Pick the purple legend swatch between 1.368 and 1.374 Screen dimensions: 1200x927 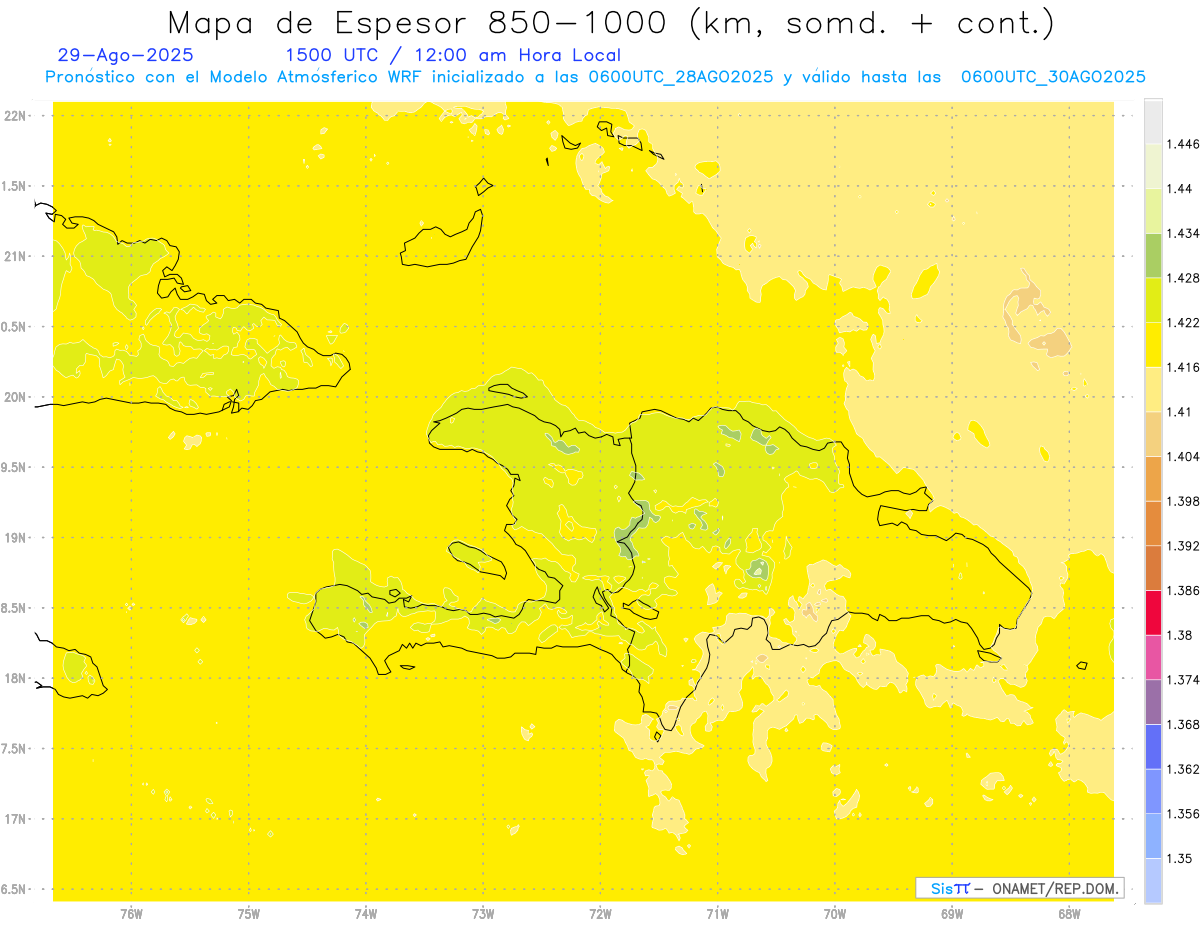(1153, 702)
